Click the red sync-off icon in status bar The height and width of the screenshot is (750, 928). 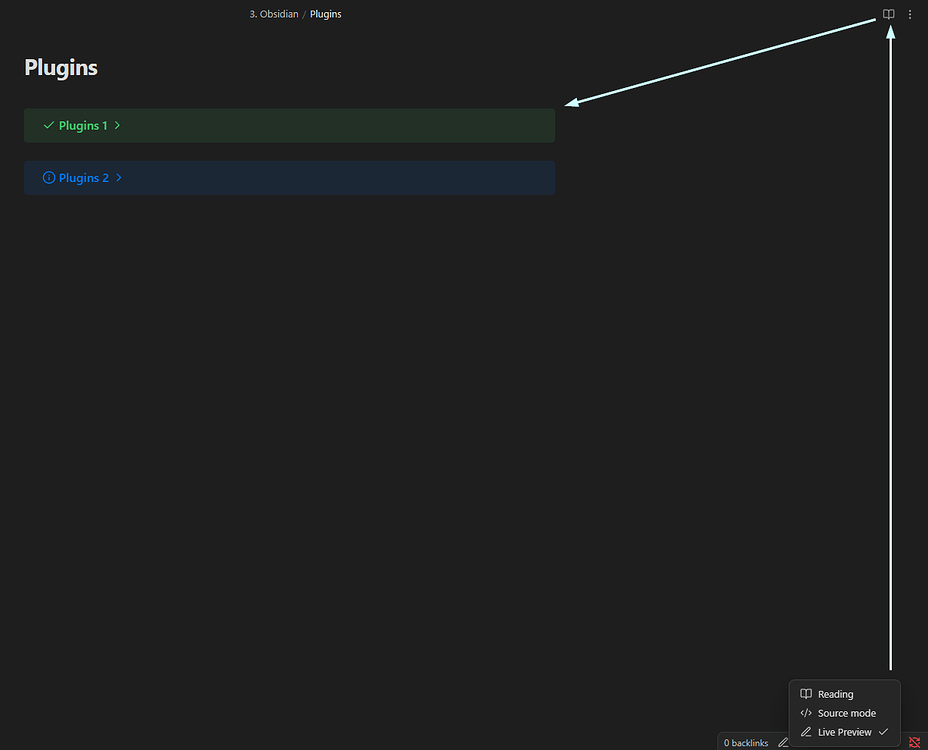(x=914, y=742)
